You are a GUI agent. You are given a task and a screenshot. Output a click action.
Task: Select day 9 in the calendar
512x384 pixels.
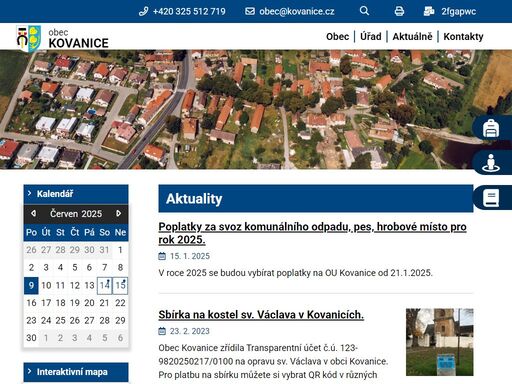coord(31,285)
